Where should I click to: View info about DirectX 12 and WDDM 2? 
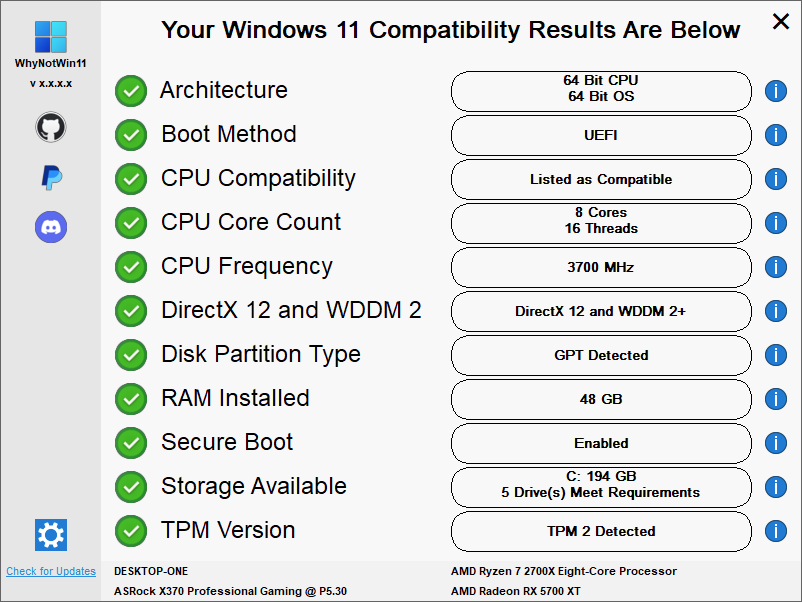(776, 311)
